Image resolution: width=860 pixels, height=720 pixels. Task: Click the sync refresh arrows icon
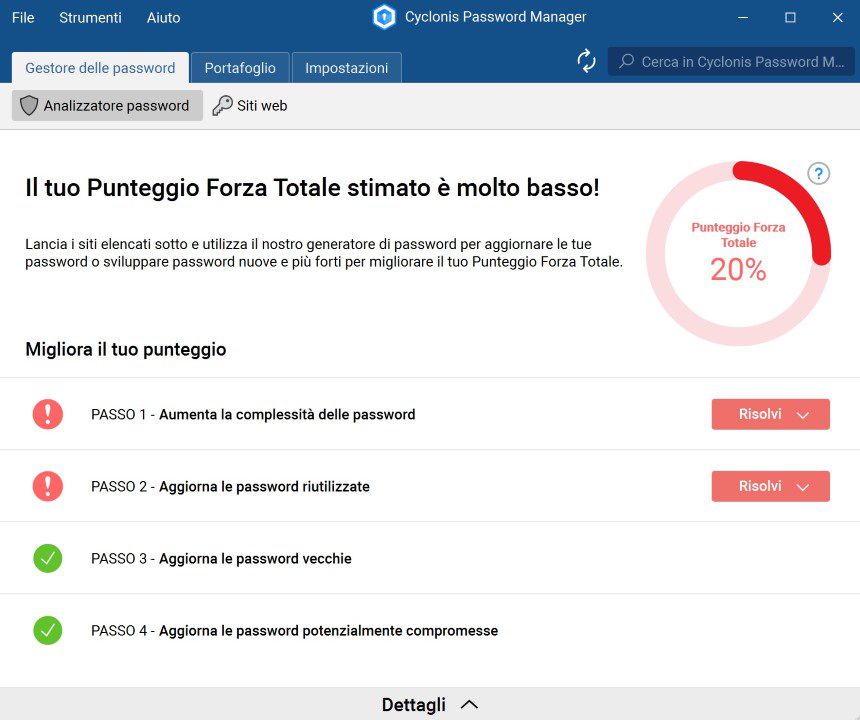pyautogui.click(x=586, y=61)
